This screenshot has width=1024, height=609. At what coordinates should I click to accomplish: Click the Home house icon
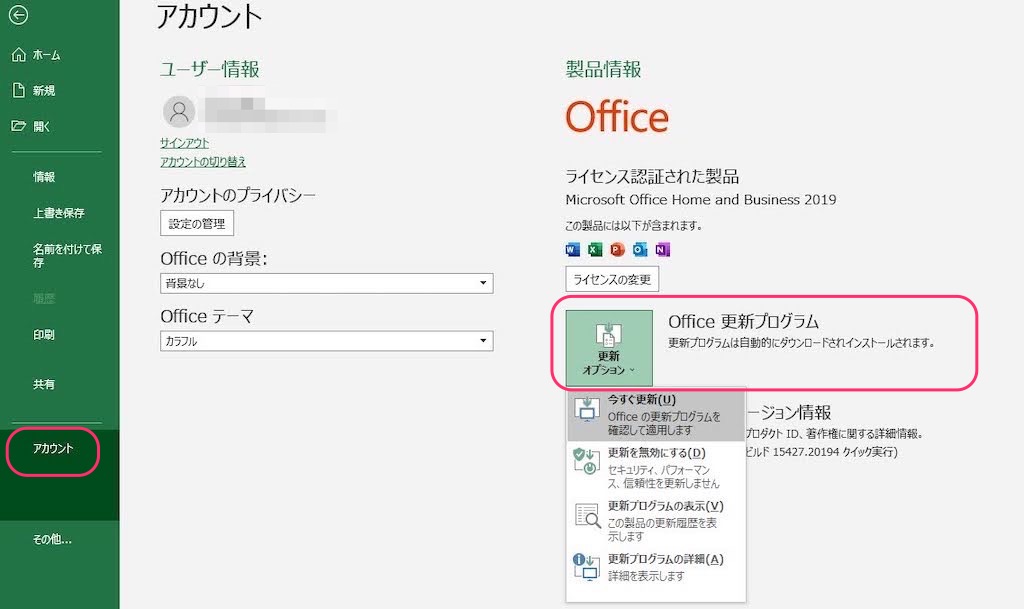click(19, 55)
